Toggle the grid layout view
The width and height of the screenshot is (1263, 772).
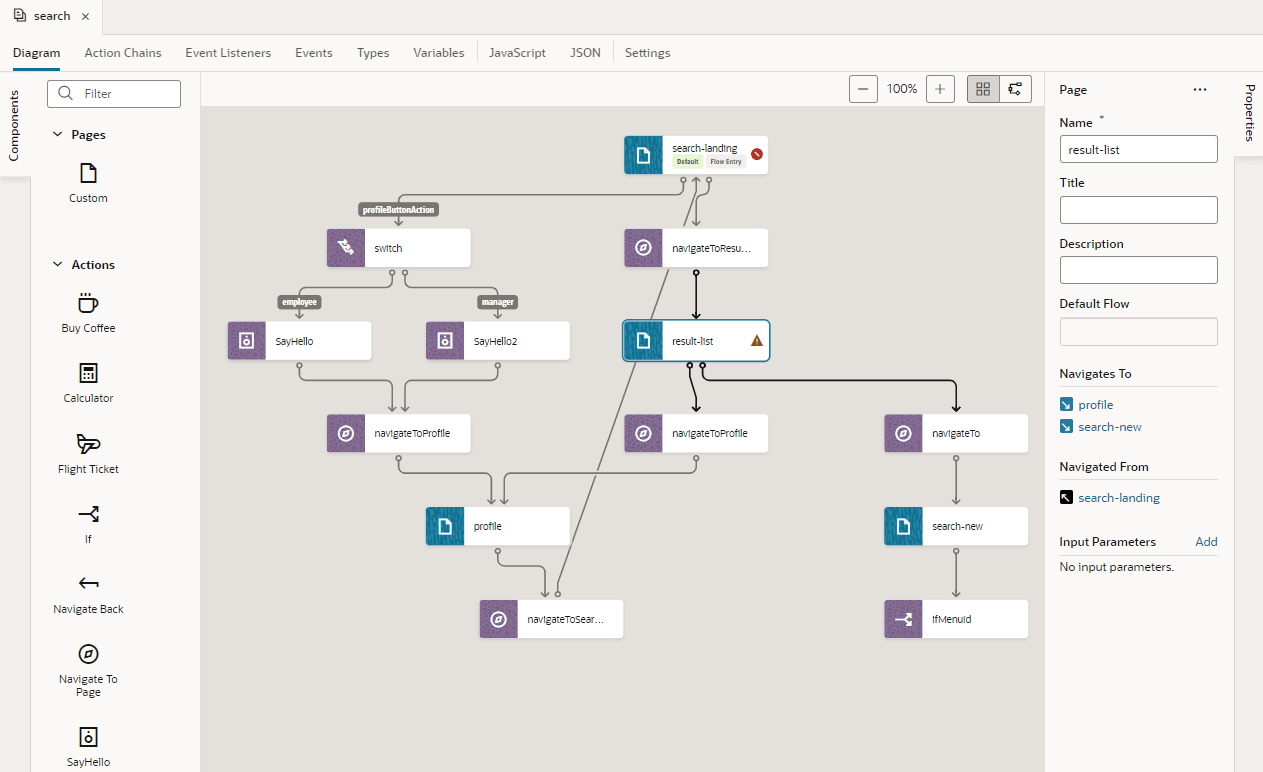(x=982, y=88)
